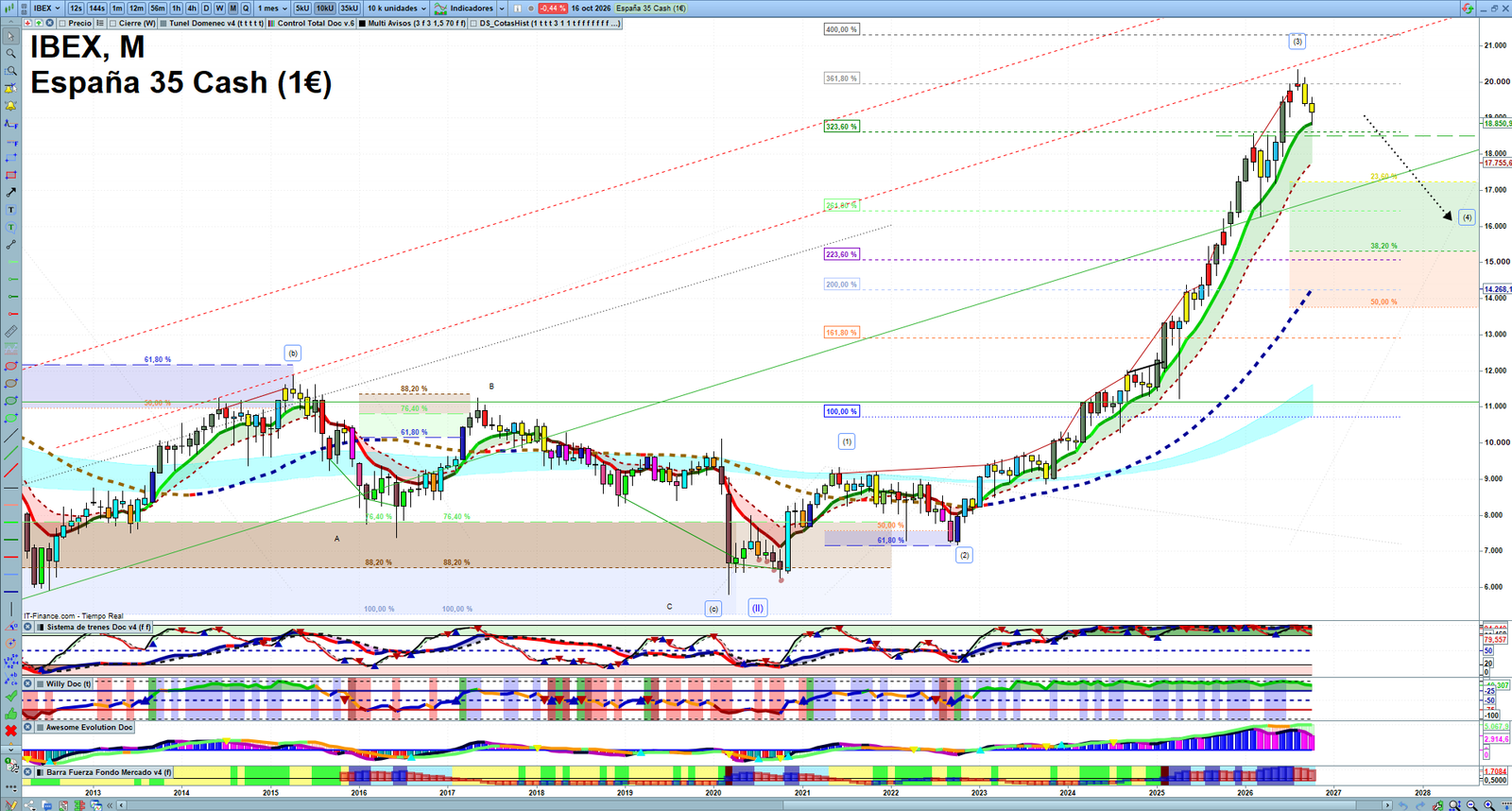Viewport: 1512px width, 811px height.
Task: Click the Awesome Evolution Doc label
Action: (89, 727)
